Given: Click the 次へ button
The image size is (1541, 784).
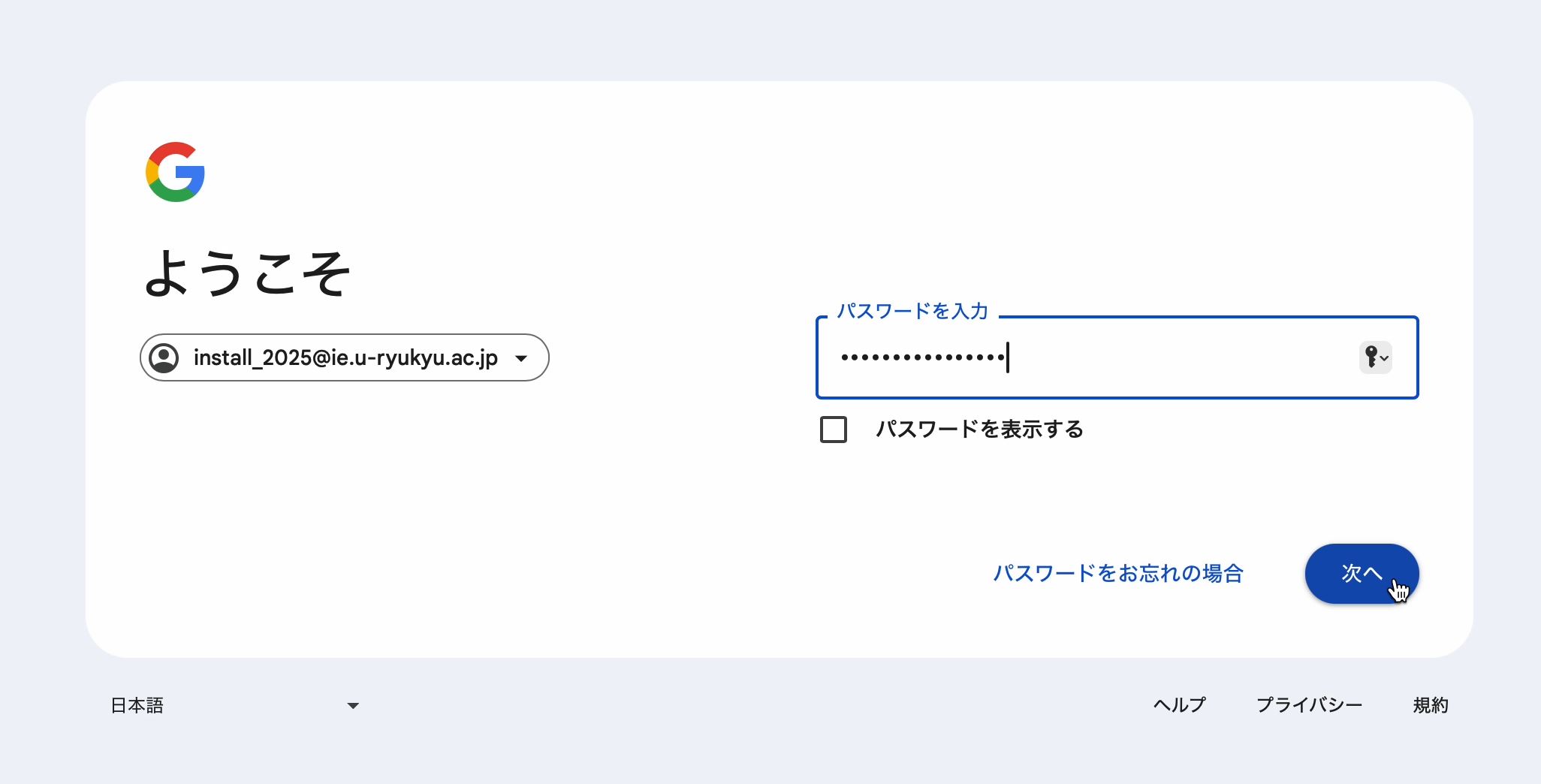Looking at the screenshot, I should click(1362, 574).
